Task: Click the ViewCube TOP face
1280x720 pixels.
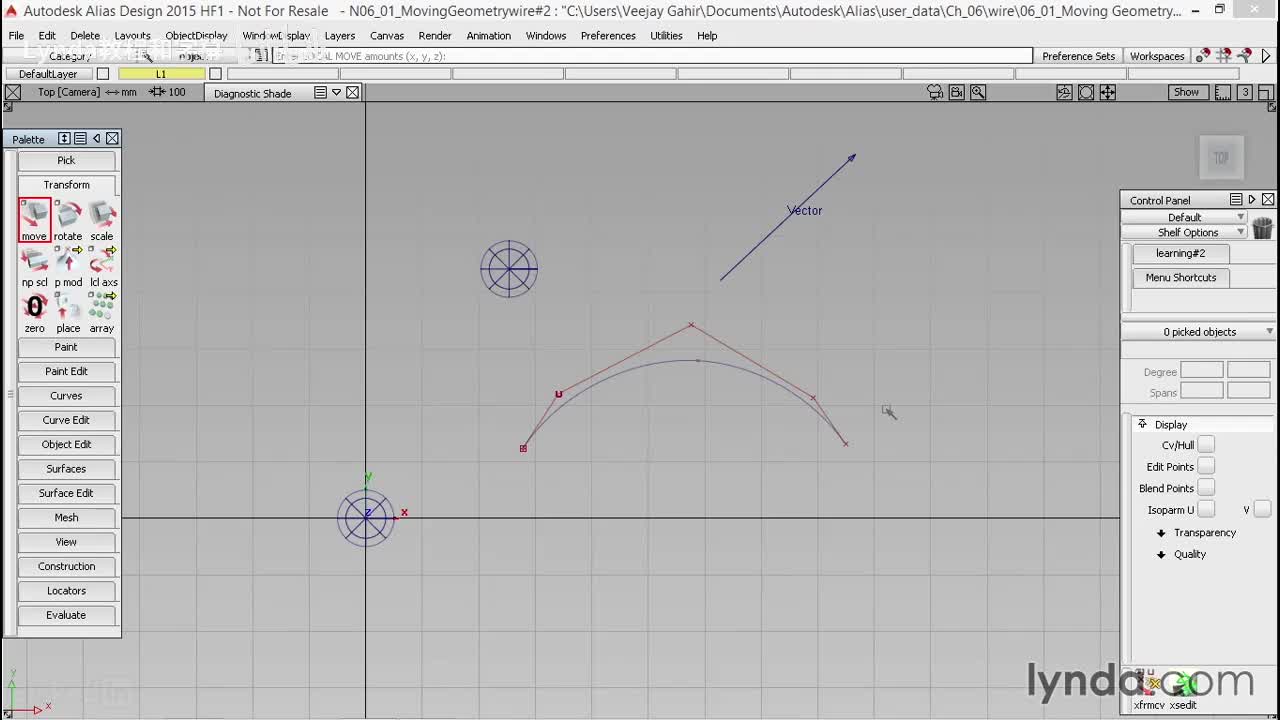Action: click(x=1220, y=158)
